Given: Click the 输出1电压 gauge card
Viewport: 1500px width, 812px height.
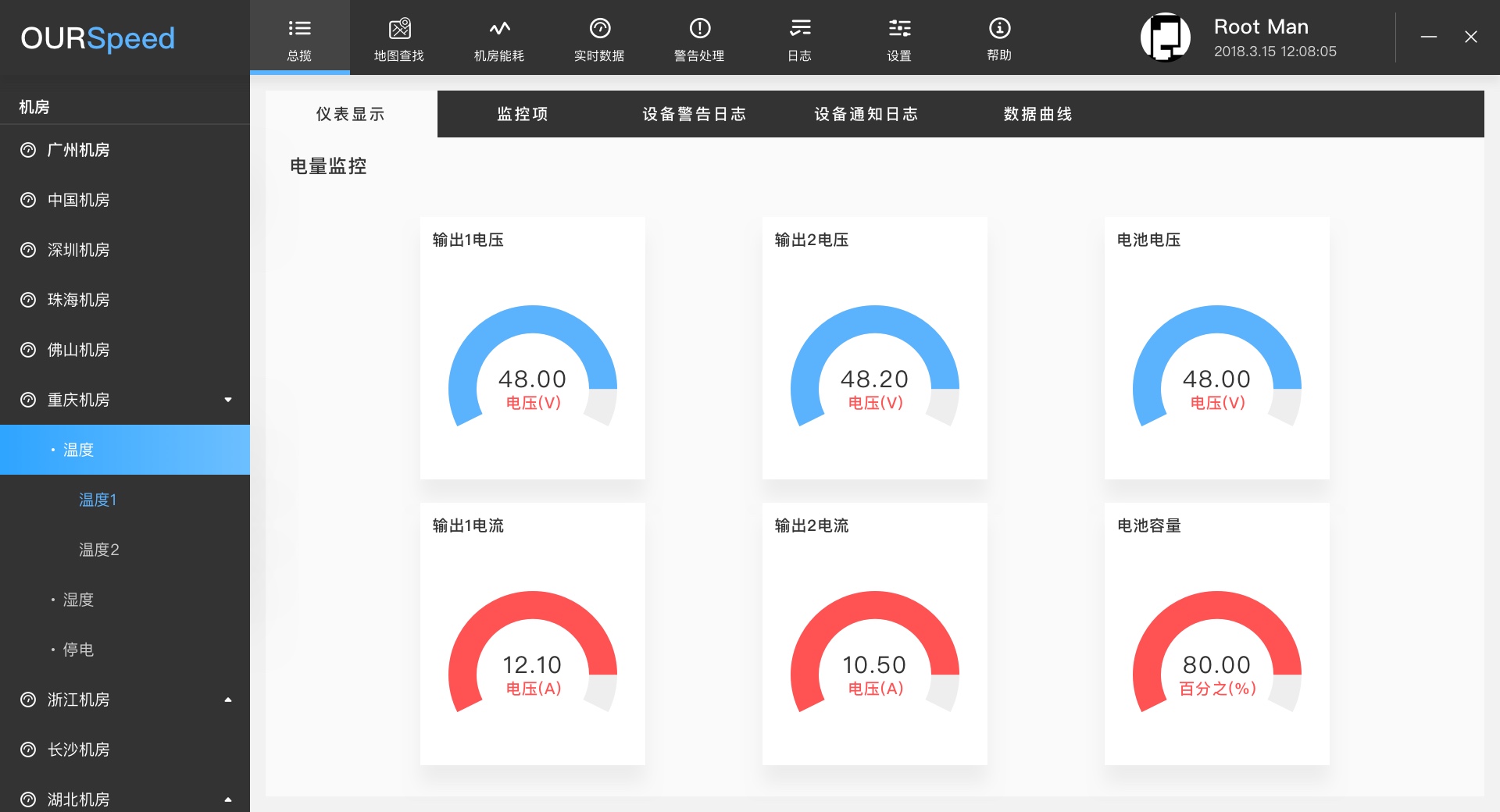Looking at the screenshot, I should (x=532, y=348).
